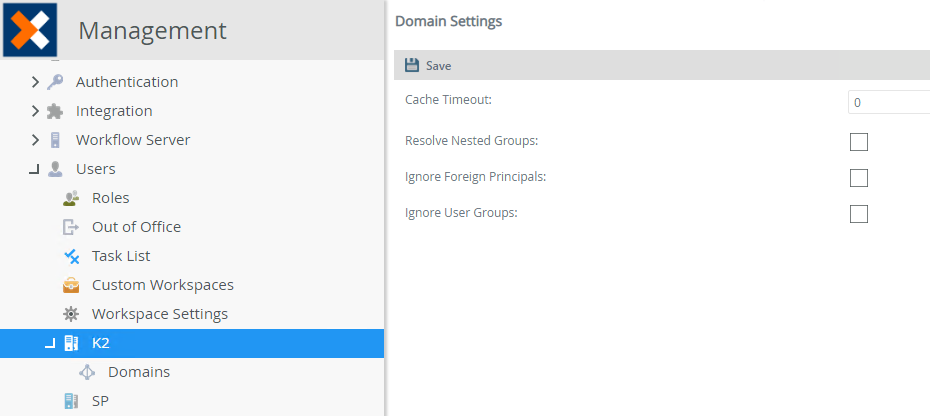This screenshot has width=930, height=416.
Task: Enable the Resolve Nested Groups checkbox
Action: coord(858,142)
